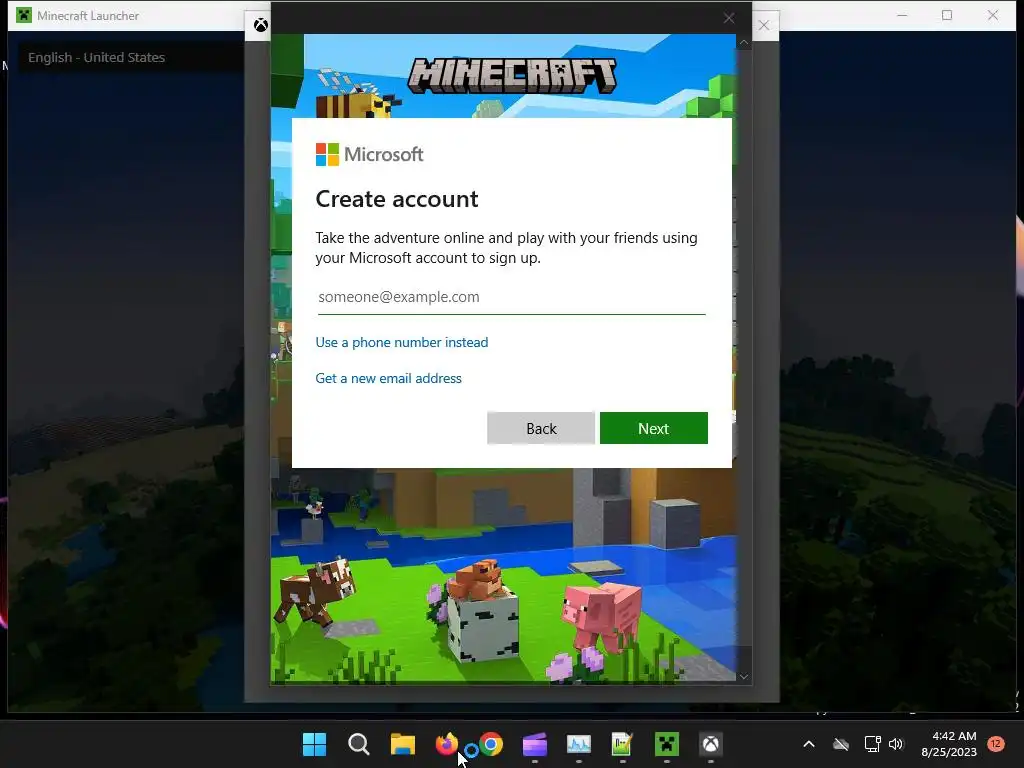The image size is (1024, 768).
Task: Click the Xbox logo on dialog corner
Action: pos(261,25)
